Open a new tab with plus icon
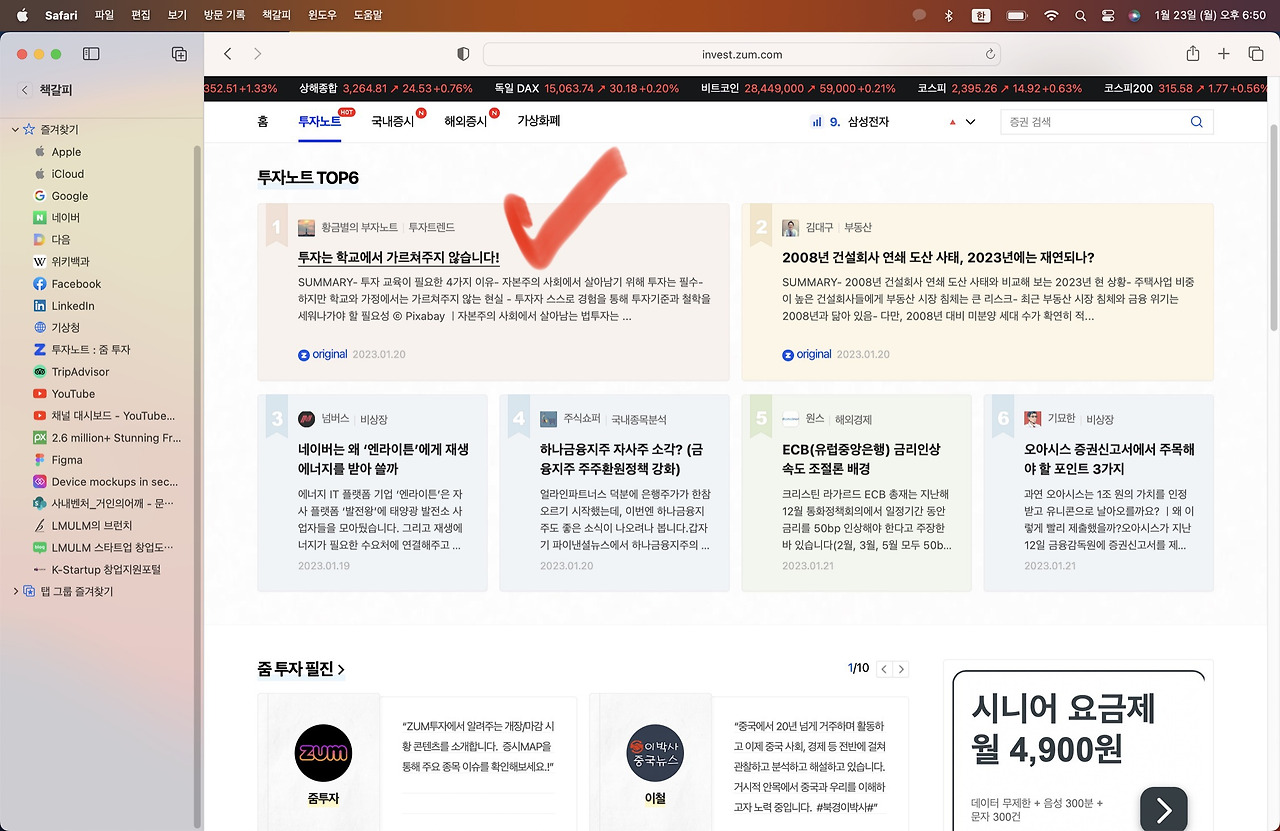 point(1224,54)
